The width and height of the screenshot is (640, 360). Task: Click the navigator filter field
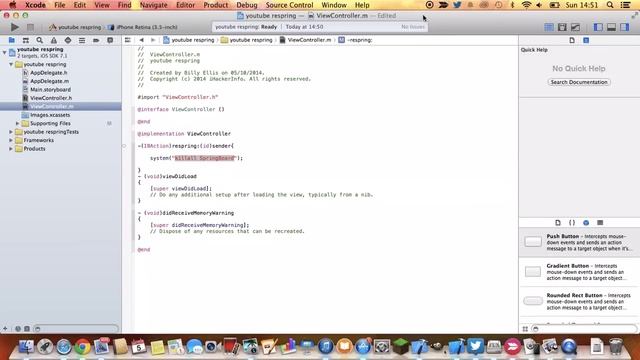coord(76,329)
